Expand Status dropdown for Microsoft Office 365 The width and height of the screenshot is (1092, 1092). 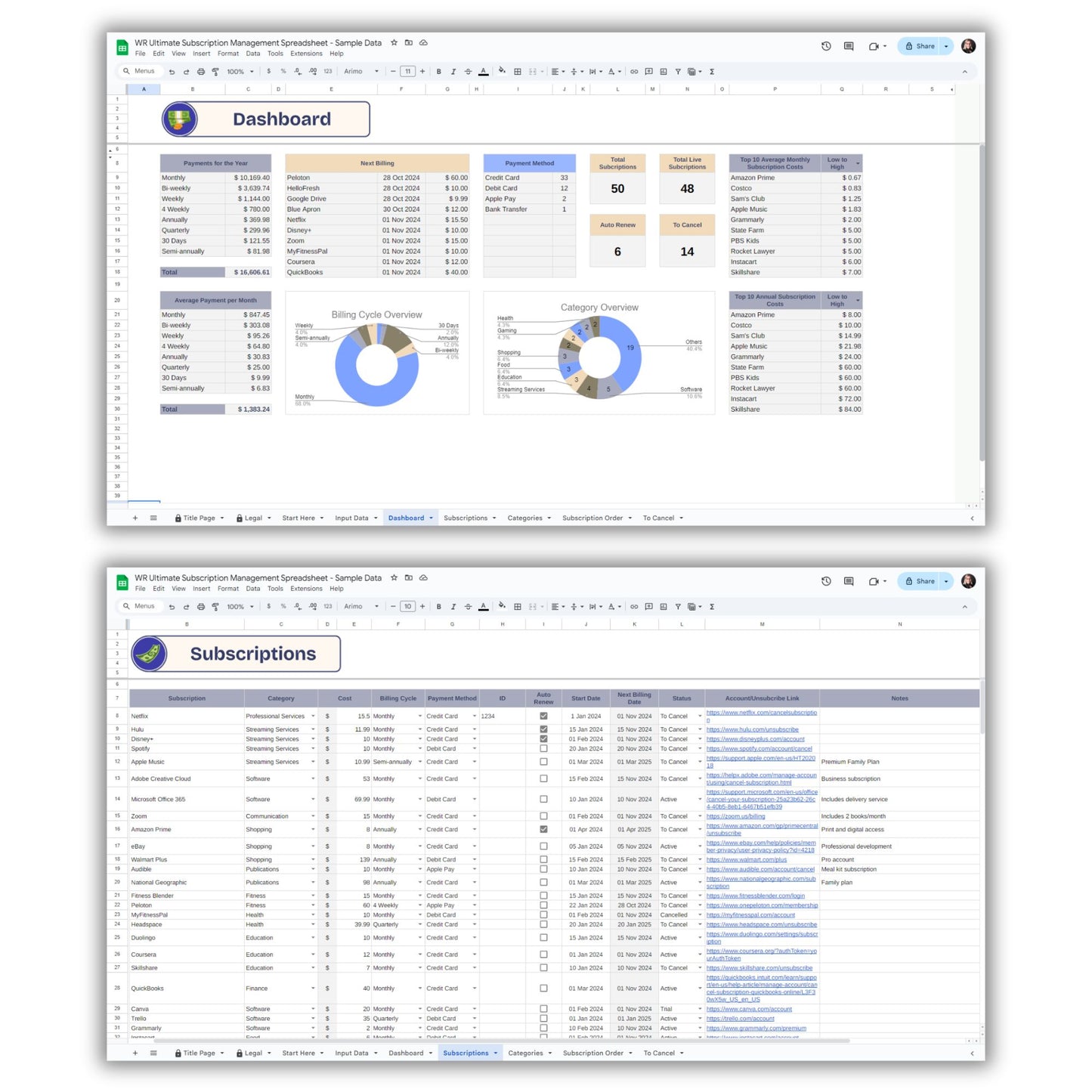pyautogui.click(x=700, y=800)
